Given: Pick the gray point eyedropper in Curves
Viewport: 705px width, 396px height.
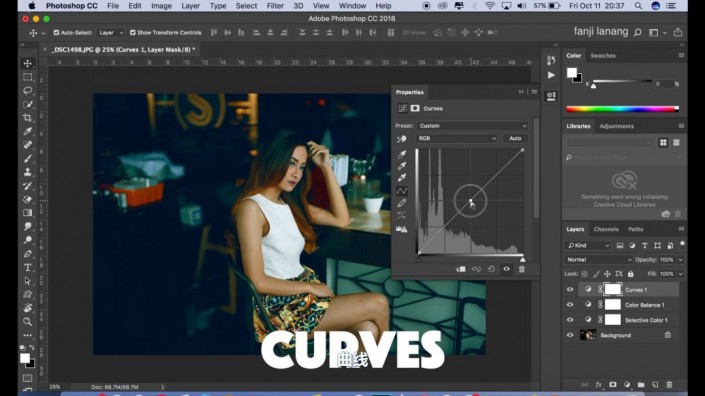Looking at the screenshot, I should click(x=402, y=166).
